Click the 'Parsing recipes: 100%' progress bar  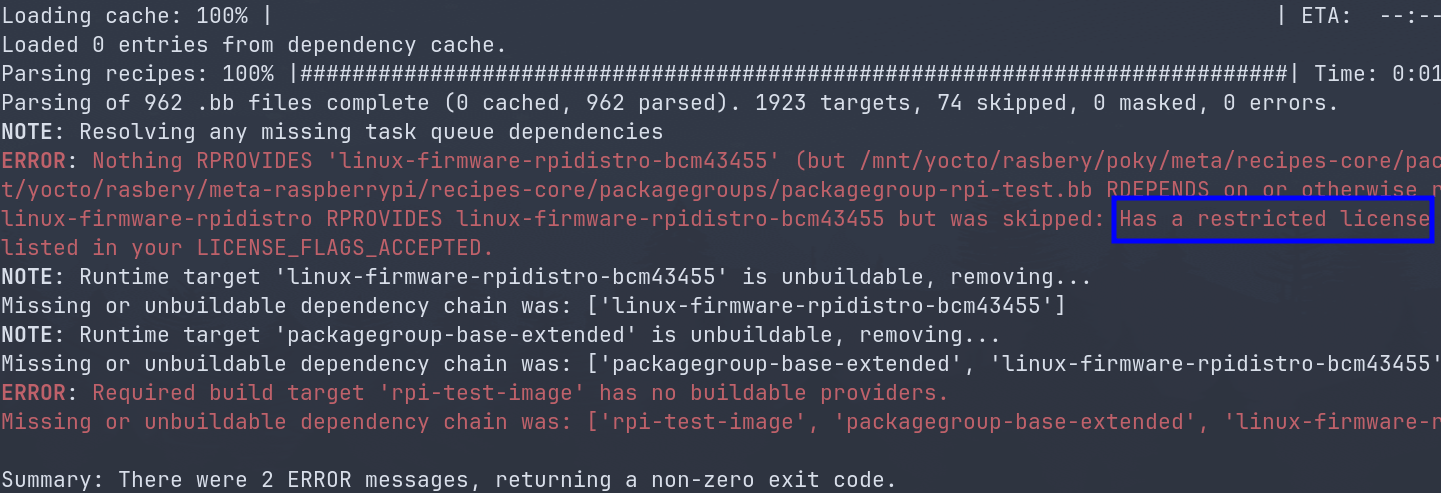[790, 74]
